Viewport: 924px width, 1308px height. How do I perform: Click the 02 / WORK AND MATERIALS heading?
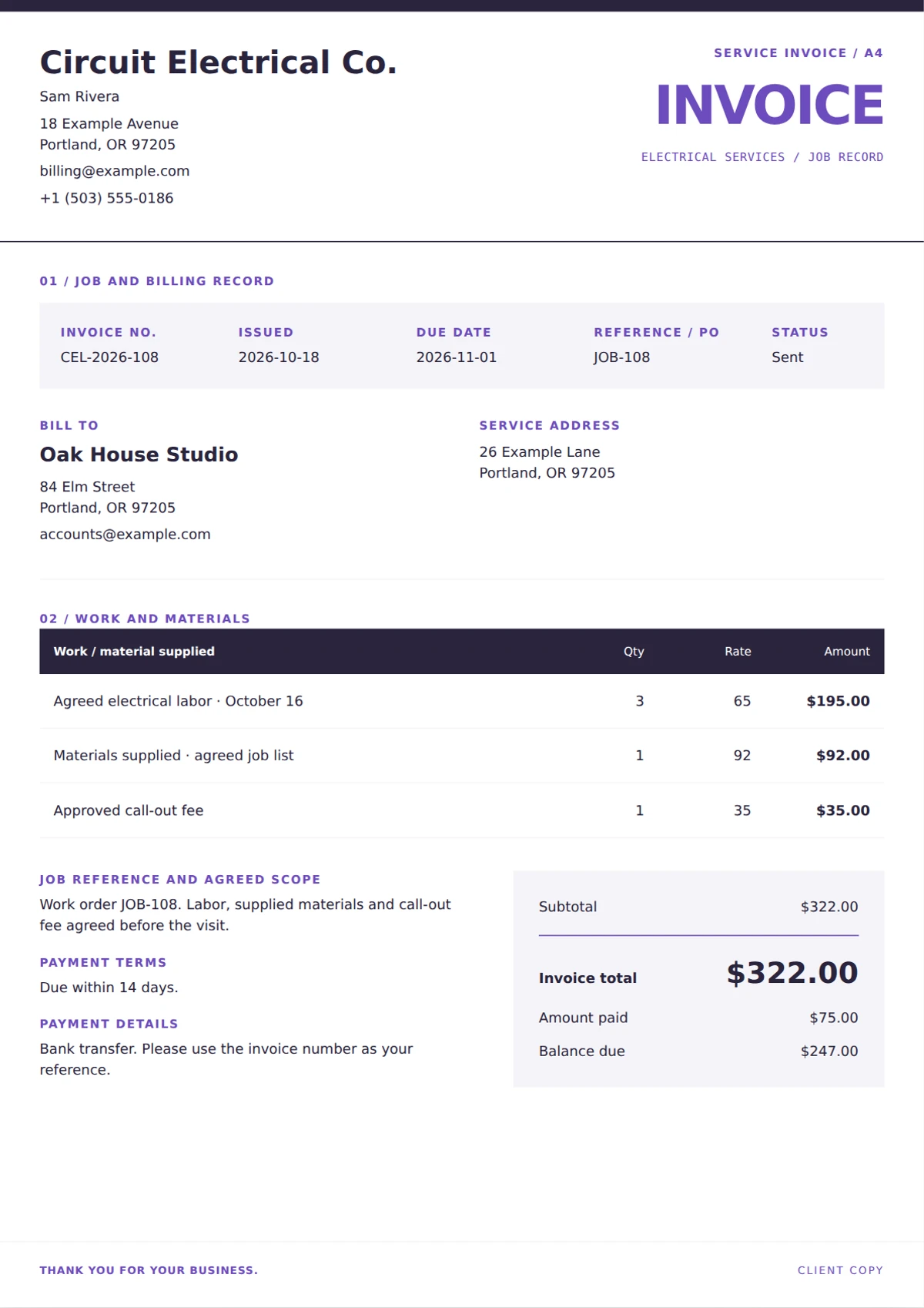[x=145, y=619]
